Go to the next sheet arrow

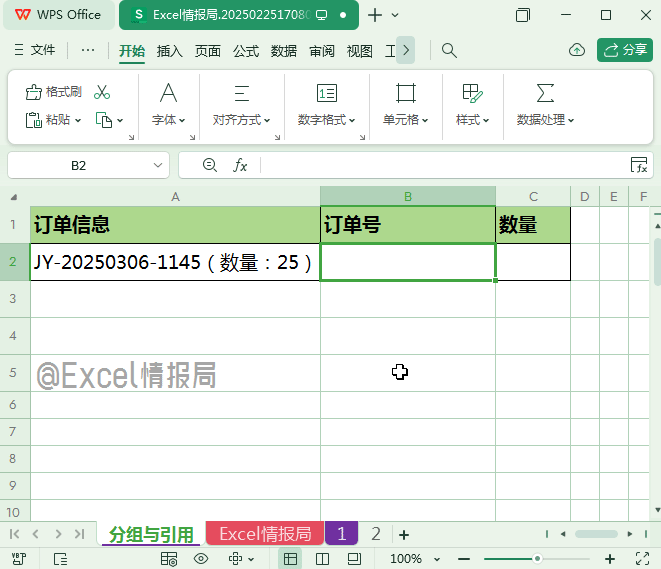[x=58, y=534]
